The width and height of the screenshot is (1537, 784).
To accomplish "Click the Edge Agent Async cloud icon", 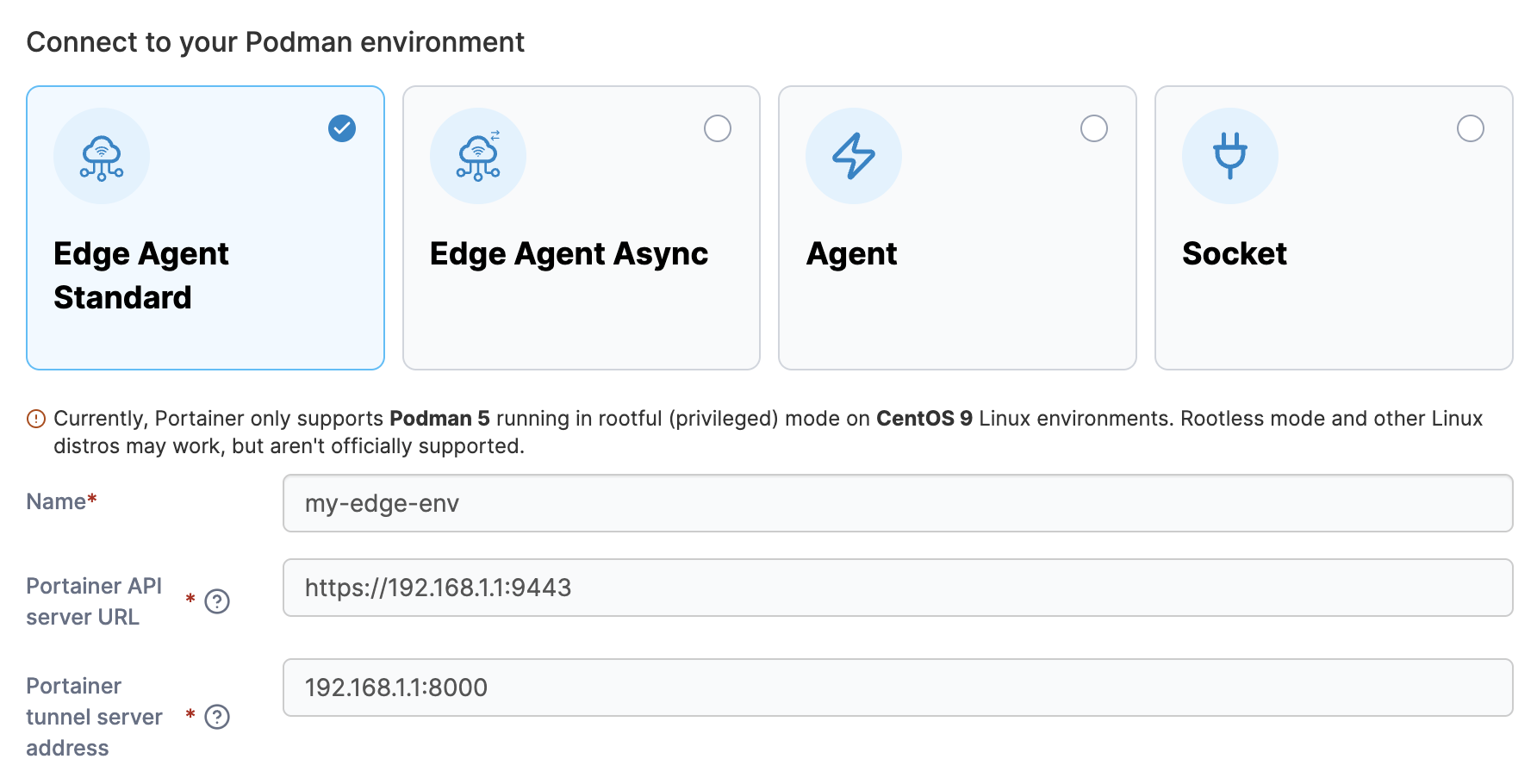I will pyautogui.click(x=478, y=157).
